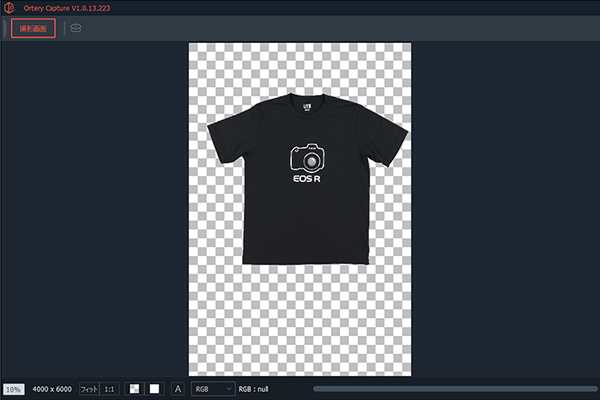Click transparent checkerboard area below the shirt
This screenshot has height=400, width=600.
tap(300, 320)
